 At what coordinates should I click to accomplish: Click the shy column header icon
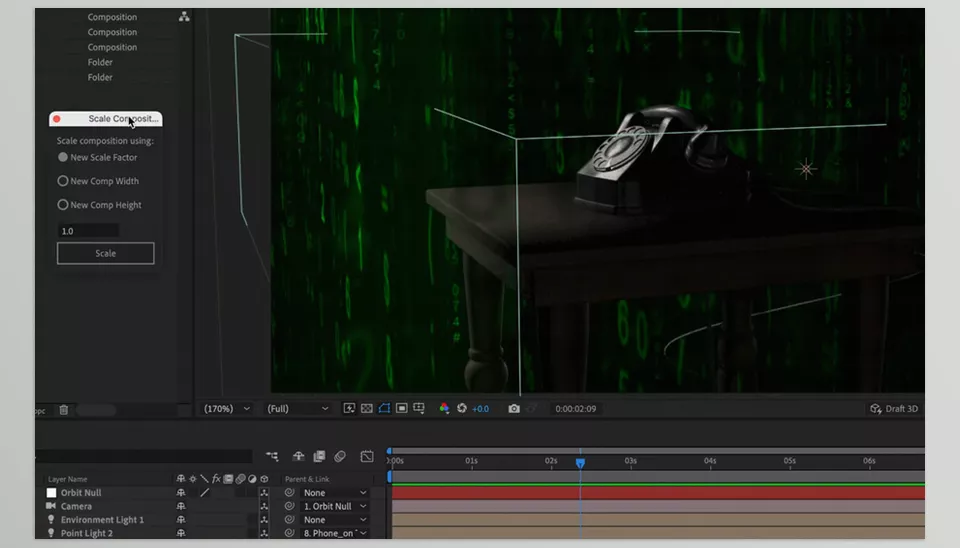point(181,479)
